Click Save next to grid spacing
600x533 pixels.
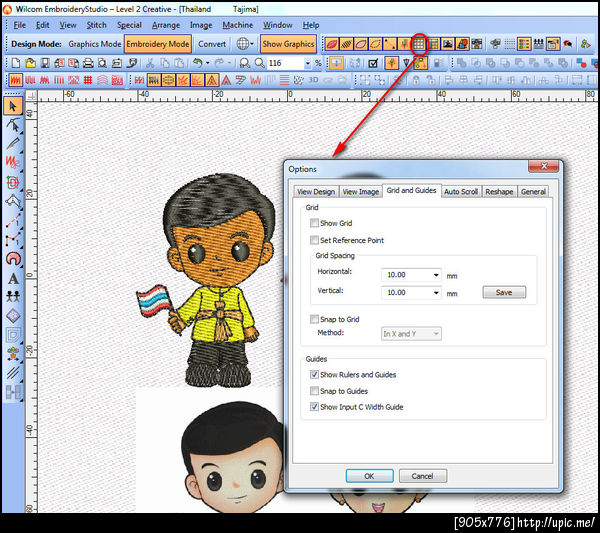[504, 292]
